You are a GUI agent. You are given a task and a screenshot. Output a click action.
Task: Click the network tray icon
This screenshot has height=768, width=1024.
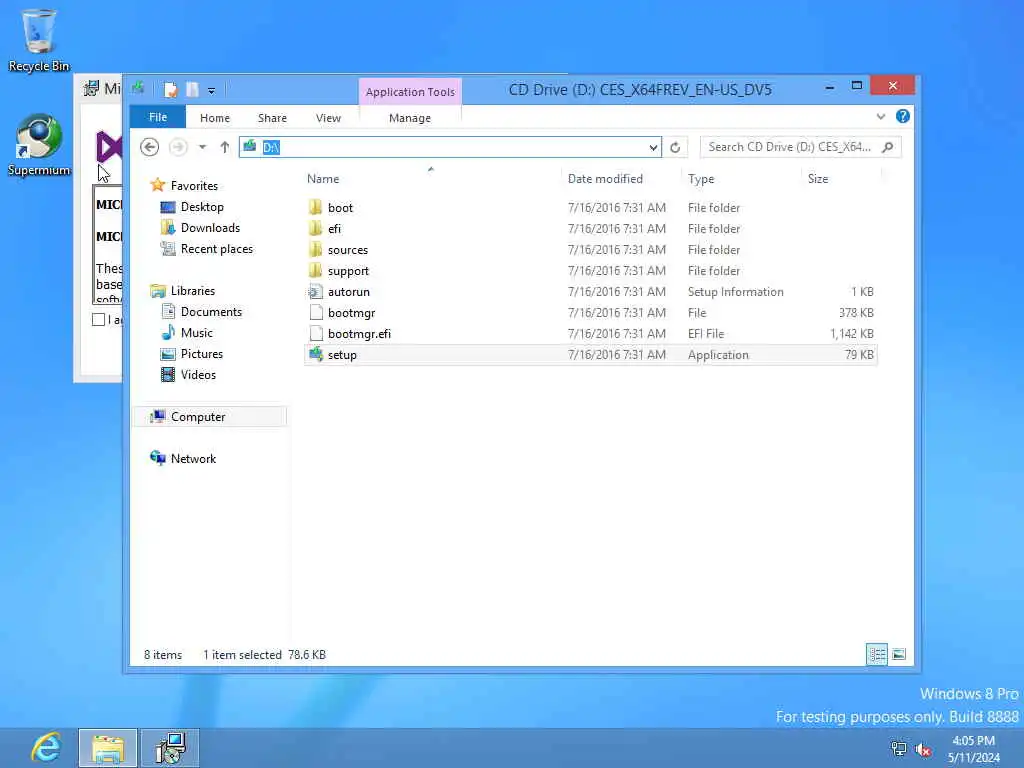pyautogui.click(x=899, y=750)
